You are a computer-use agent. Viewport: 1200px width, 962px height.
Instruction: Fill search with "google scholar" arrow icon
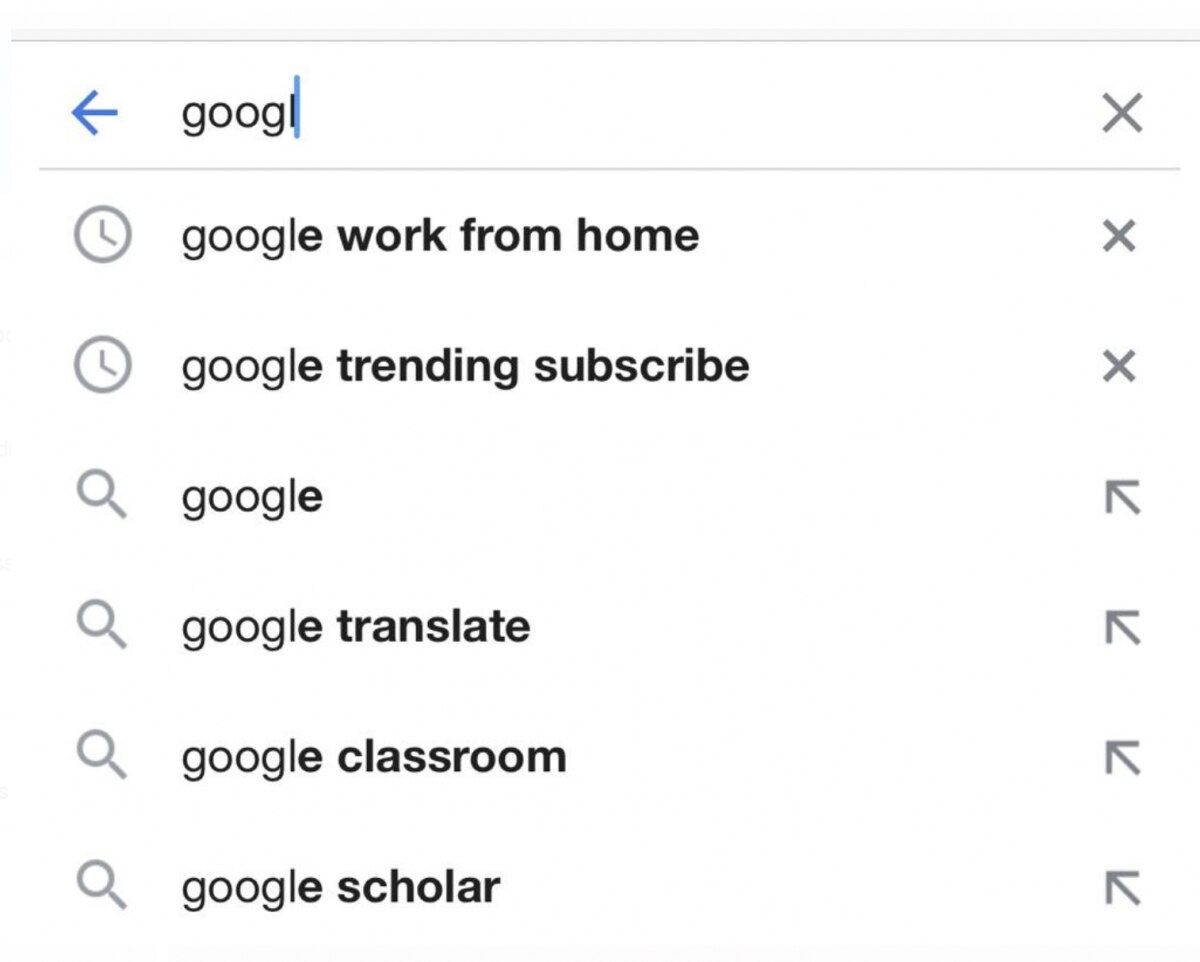tap(1121, 887)
